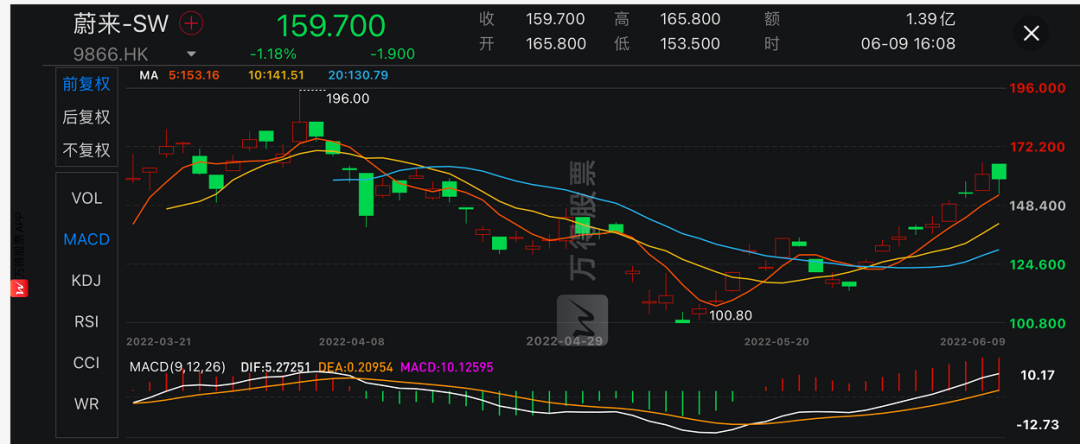Image resolution: width=1080 pixels, height=444 pixels.
Task: Add 蔚来-SW to watchlist with plus icon
Action: coord(191,23)
